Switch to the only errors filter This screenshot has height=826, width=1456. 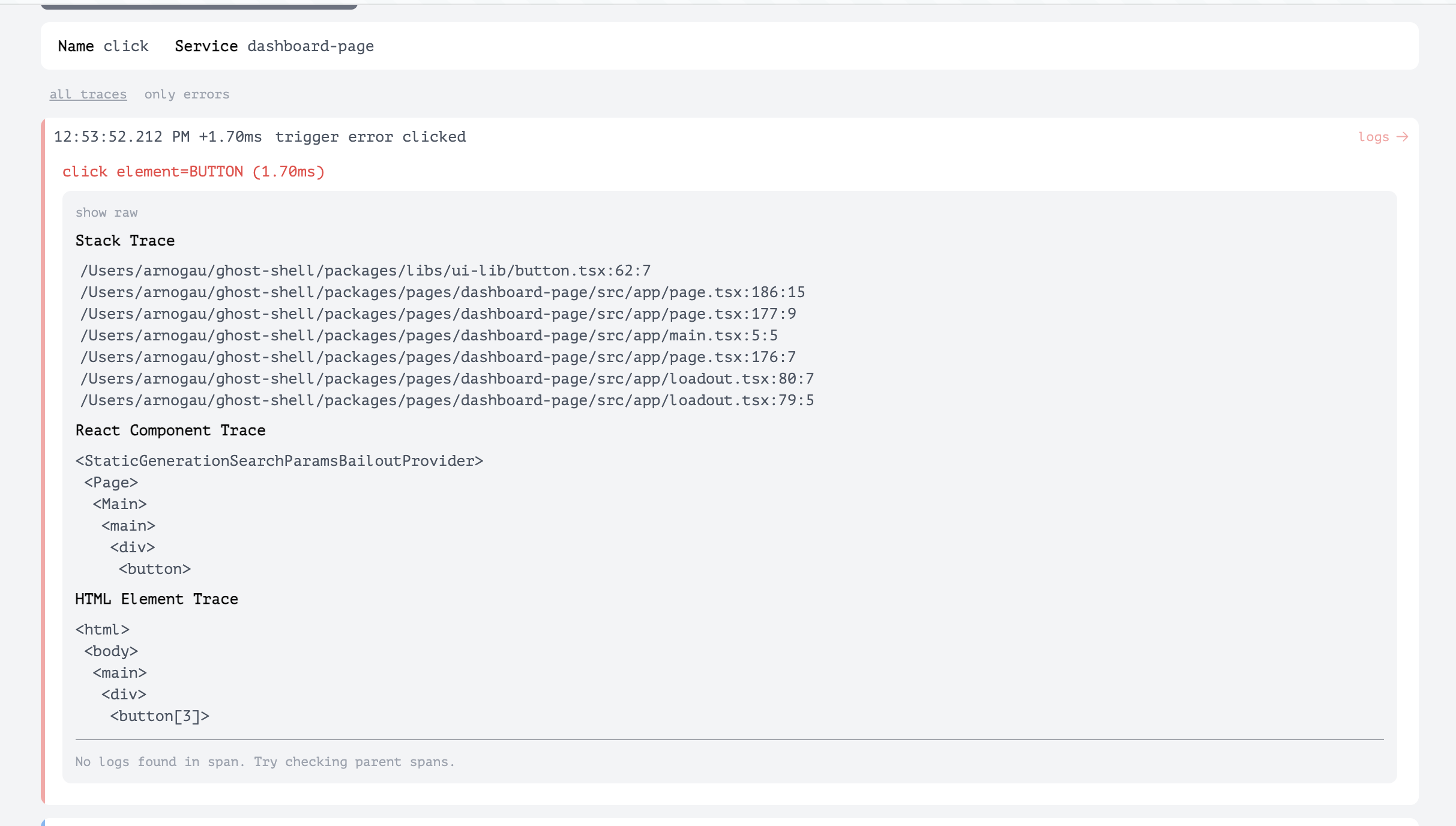point(187,94)
